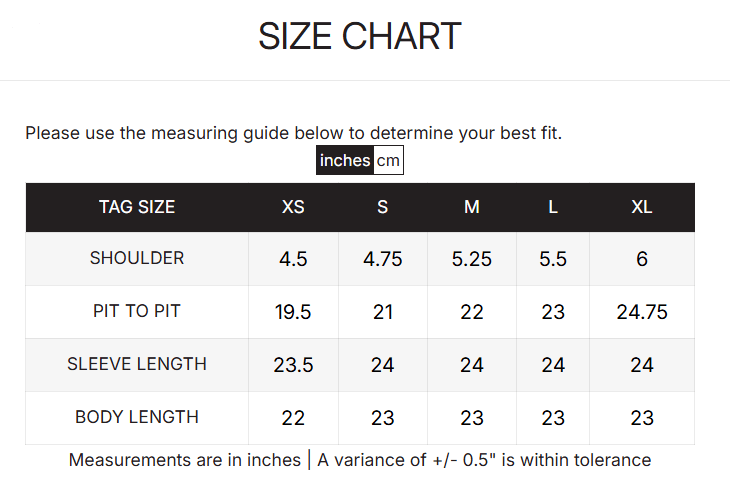The width and height of the screenshot is (730, 500).
Task: Select the PIT TO PIT row label
Action: (x=137, y=311)
